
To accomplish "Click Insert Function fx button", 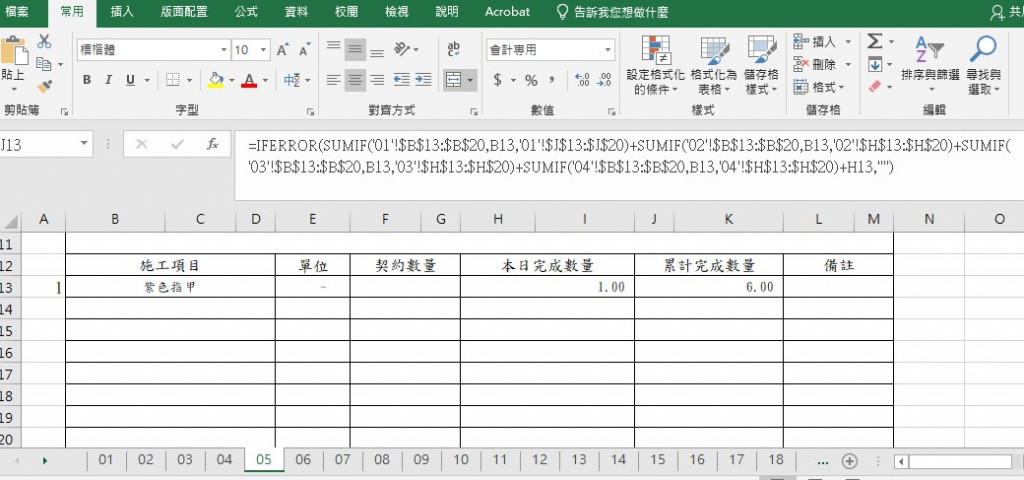I will [x=212, y=144].
